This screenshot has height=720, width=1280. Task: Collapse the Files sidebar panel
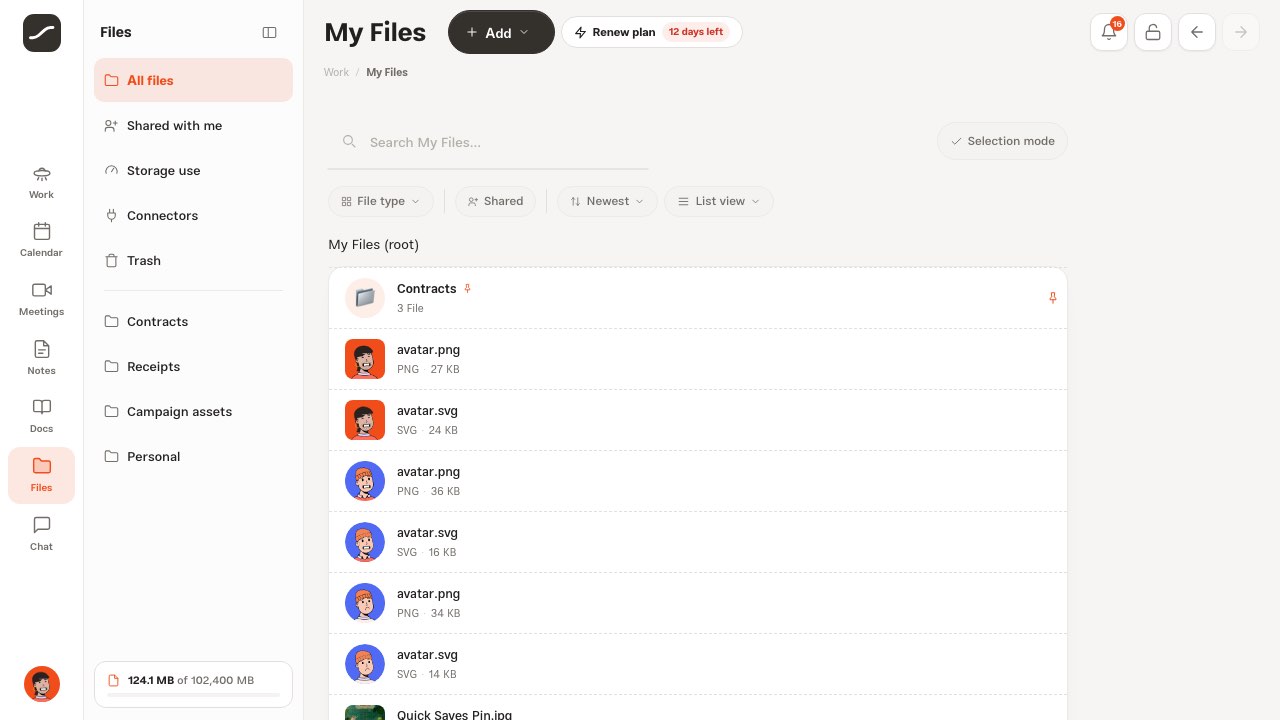(269, 32)
